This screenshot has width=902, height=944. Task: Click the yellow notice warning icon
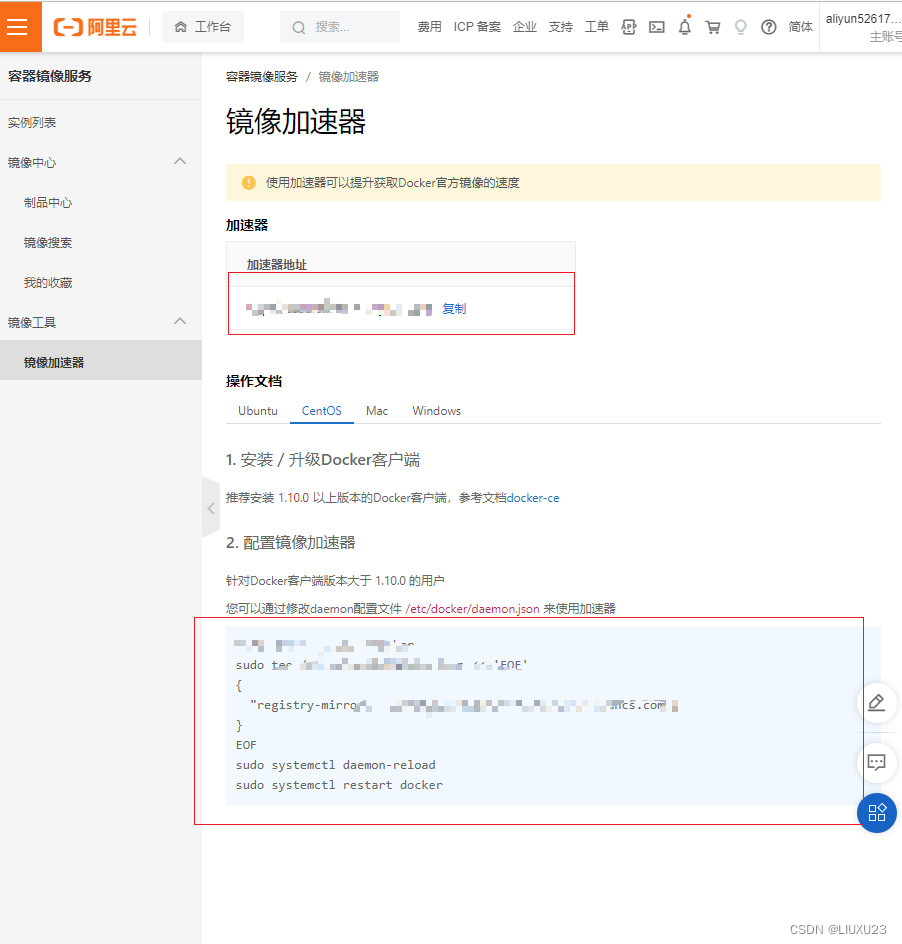tap(249, 182)
